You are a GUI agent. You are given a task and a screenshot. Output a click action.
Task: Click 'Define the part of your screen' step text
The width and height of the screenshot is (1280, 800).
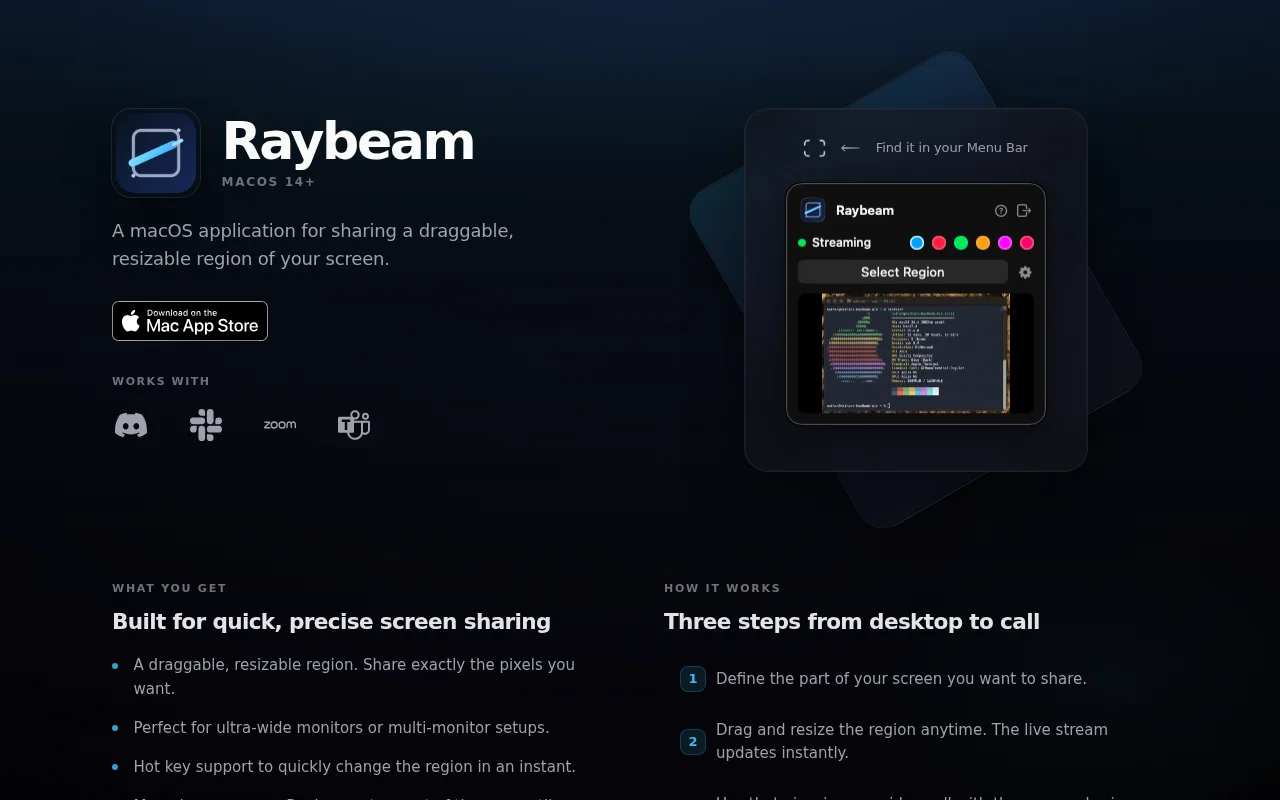[901, 679]
